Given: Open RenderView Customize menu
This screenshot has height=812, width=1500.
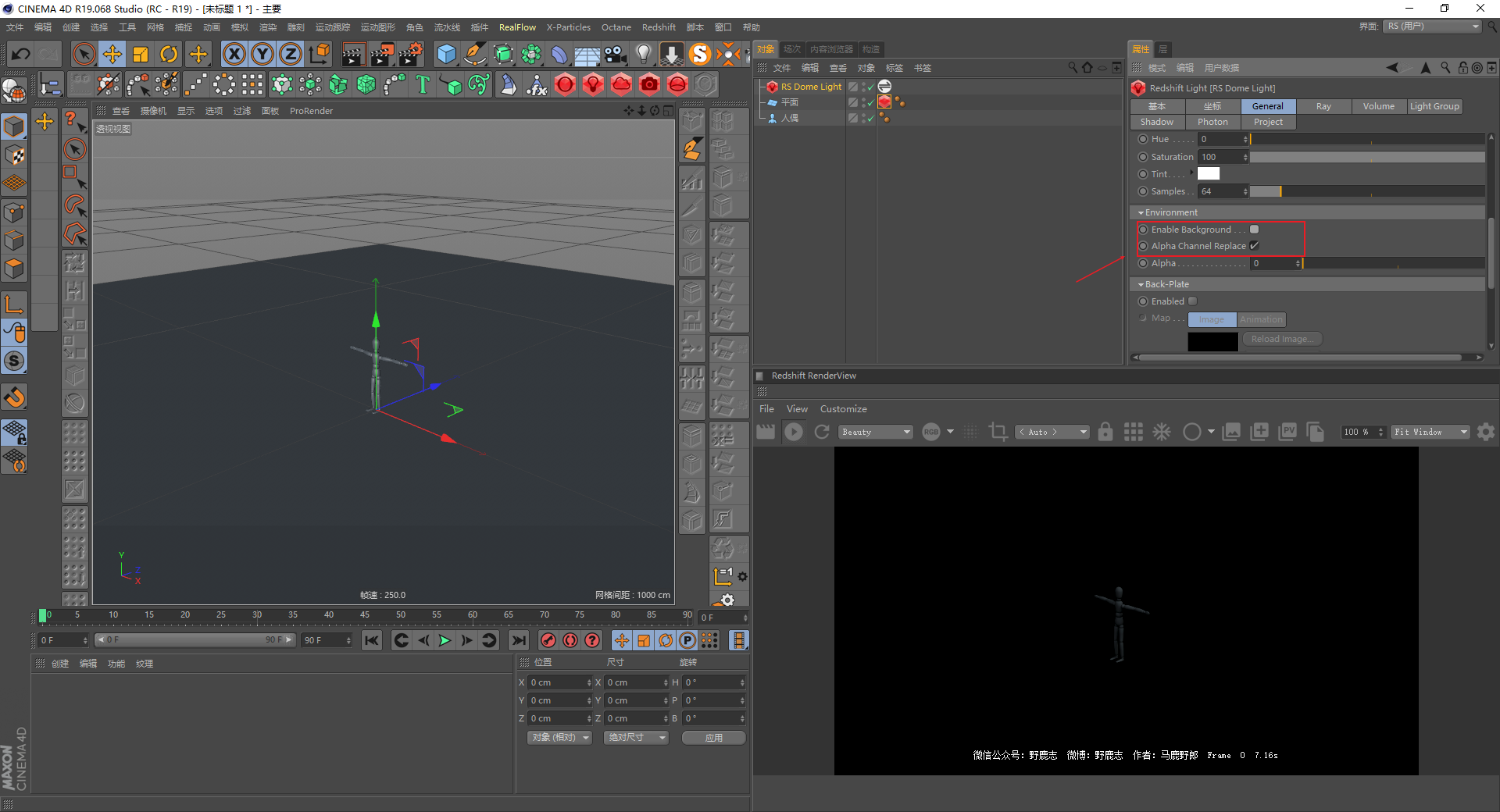Looking at the screenshot, I should [x=843, y=409].
